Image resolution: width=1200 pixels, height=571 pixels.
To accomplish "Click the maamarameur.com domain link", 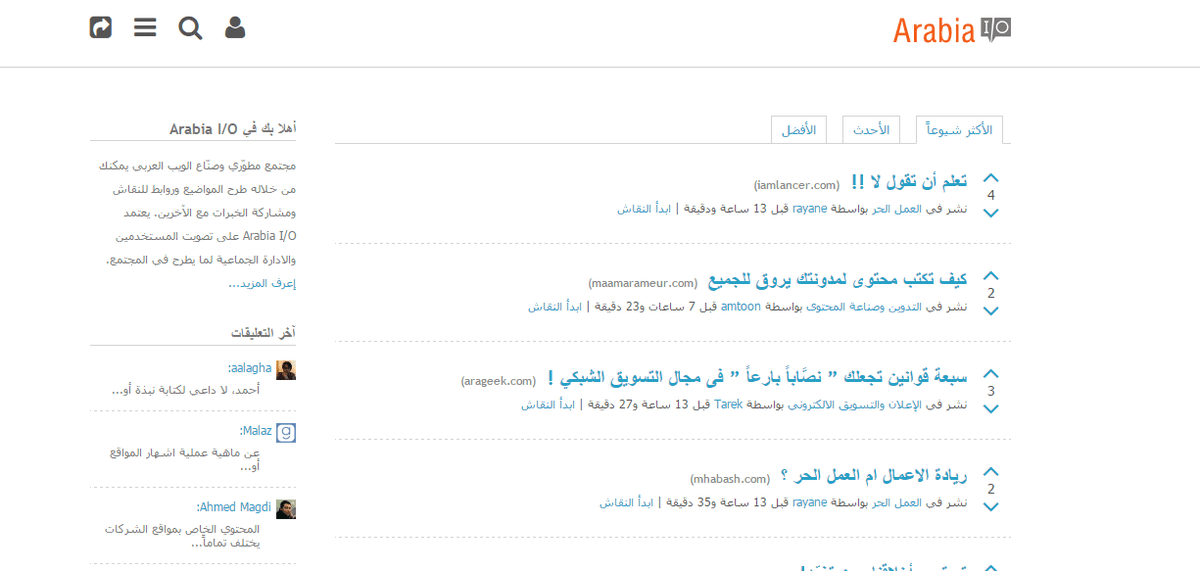I will (x=643, y=283).
